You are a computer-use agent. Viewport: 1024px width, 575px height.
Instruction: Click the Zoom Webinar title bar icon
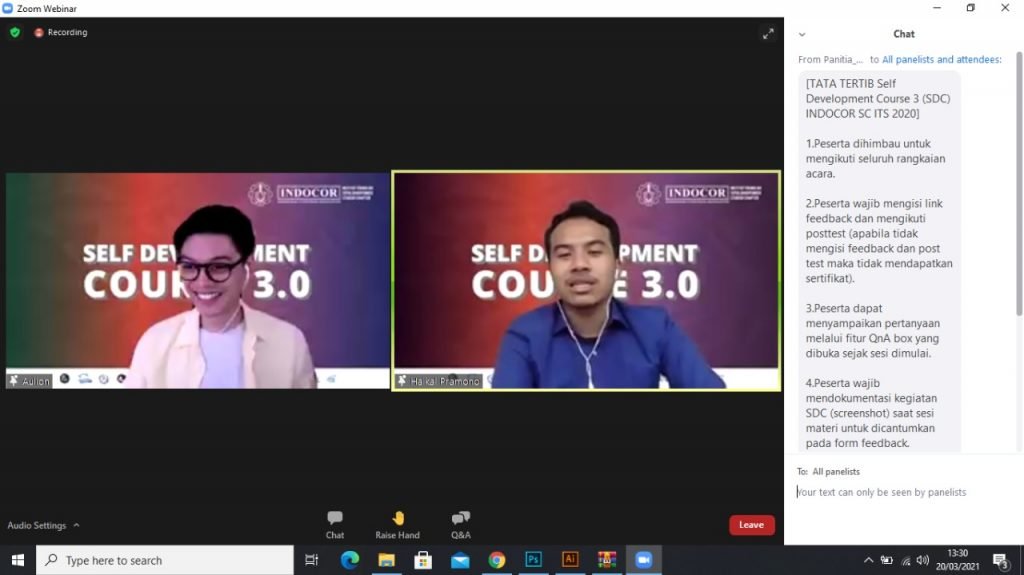tap(7, 8)
